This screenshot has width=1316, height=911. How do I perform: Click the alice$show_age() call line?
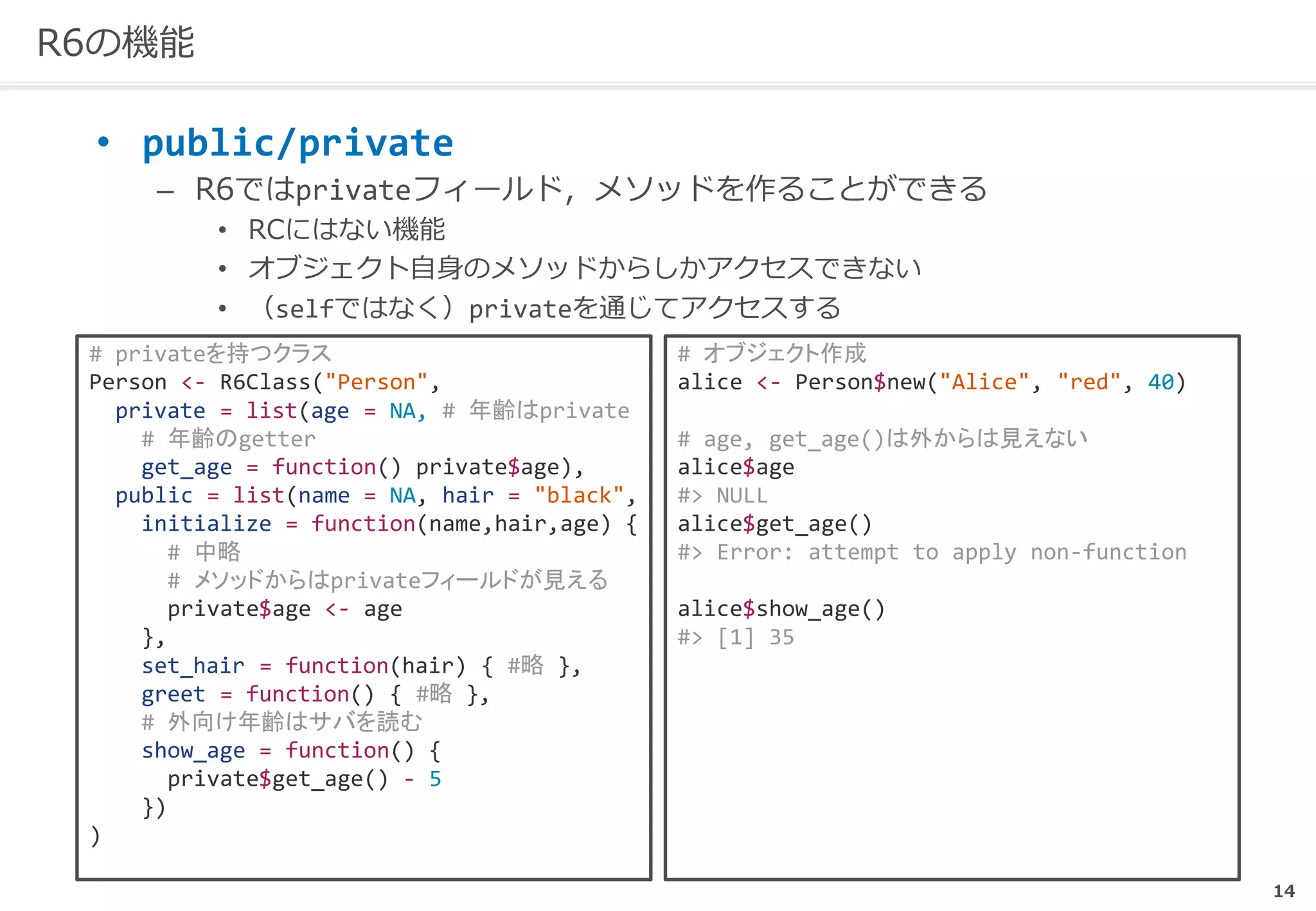pyautogui.click(x=781, y=608)
